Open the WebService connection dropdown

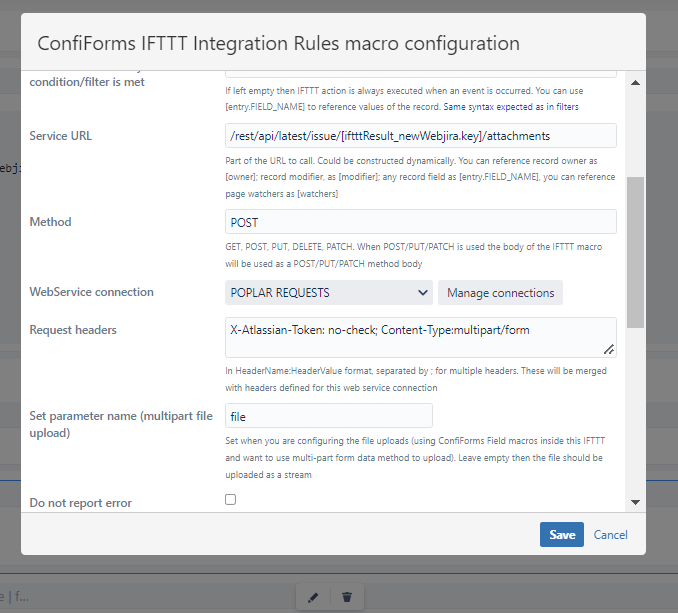click(328, 292)
